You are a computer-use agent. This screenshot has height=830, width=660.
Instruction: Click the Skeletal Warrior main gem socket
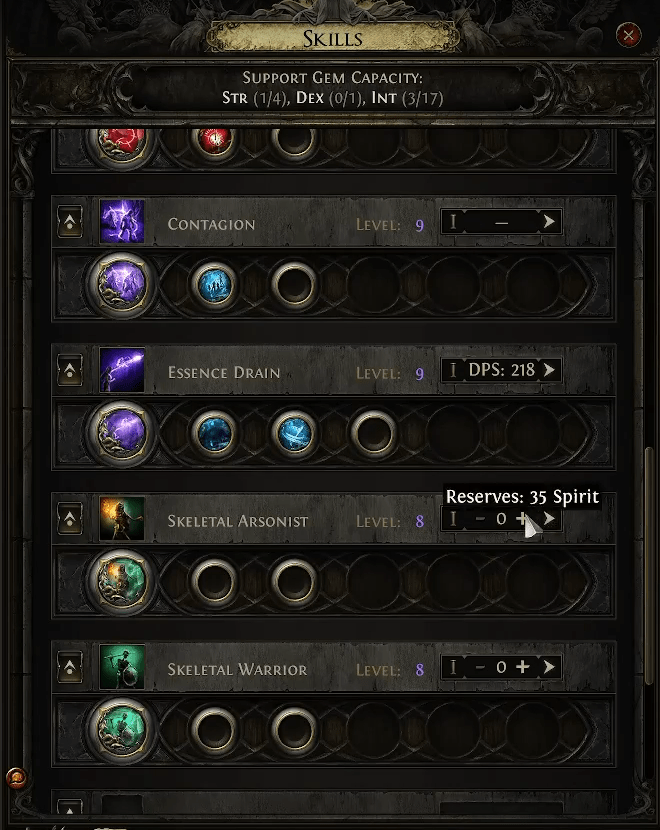tap(122, 731)
